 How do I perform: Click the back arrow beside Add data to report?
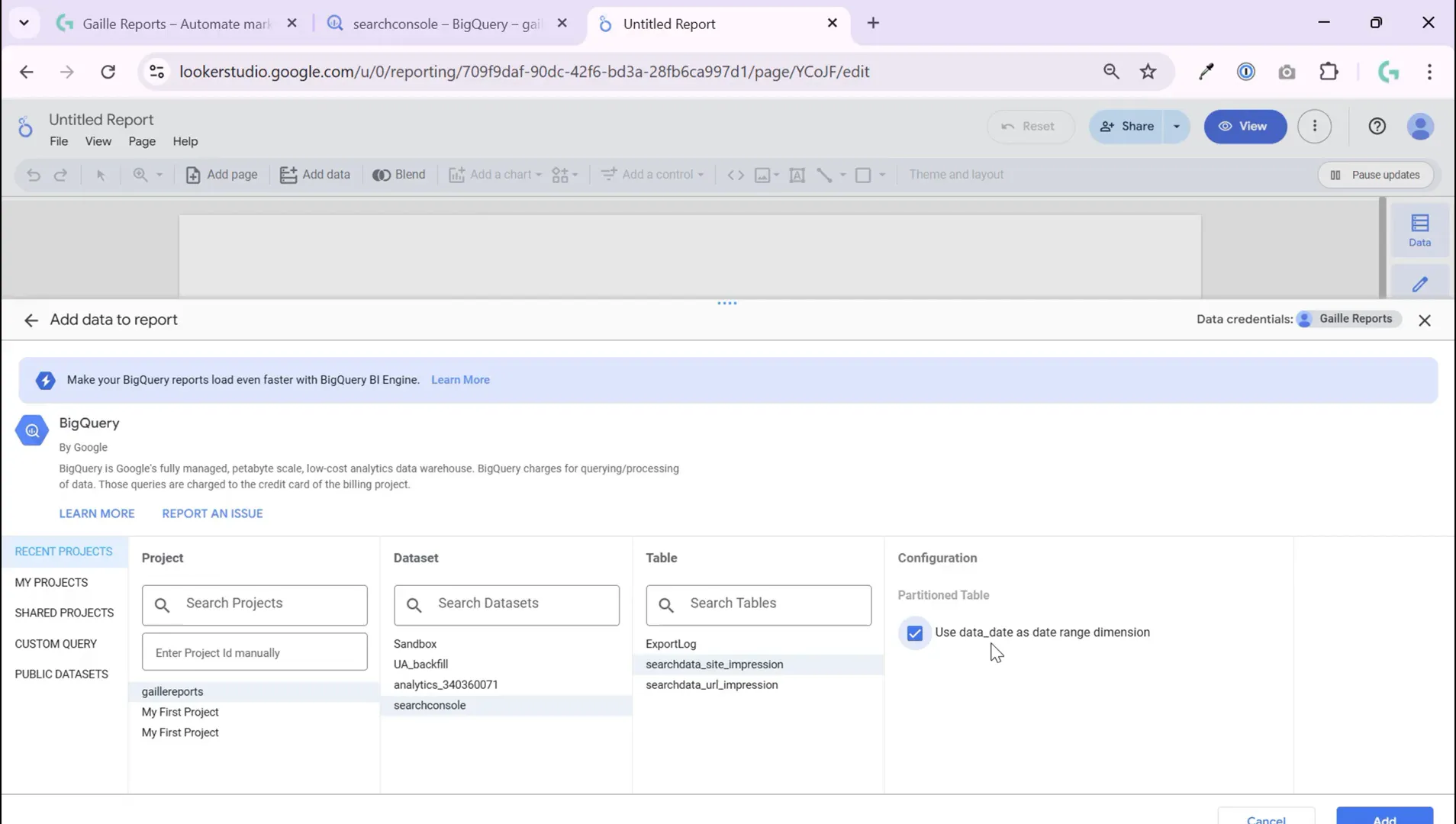pos(31,320)
